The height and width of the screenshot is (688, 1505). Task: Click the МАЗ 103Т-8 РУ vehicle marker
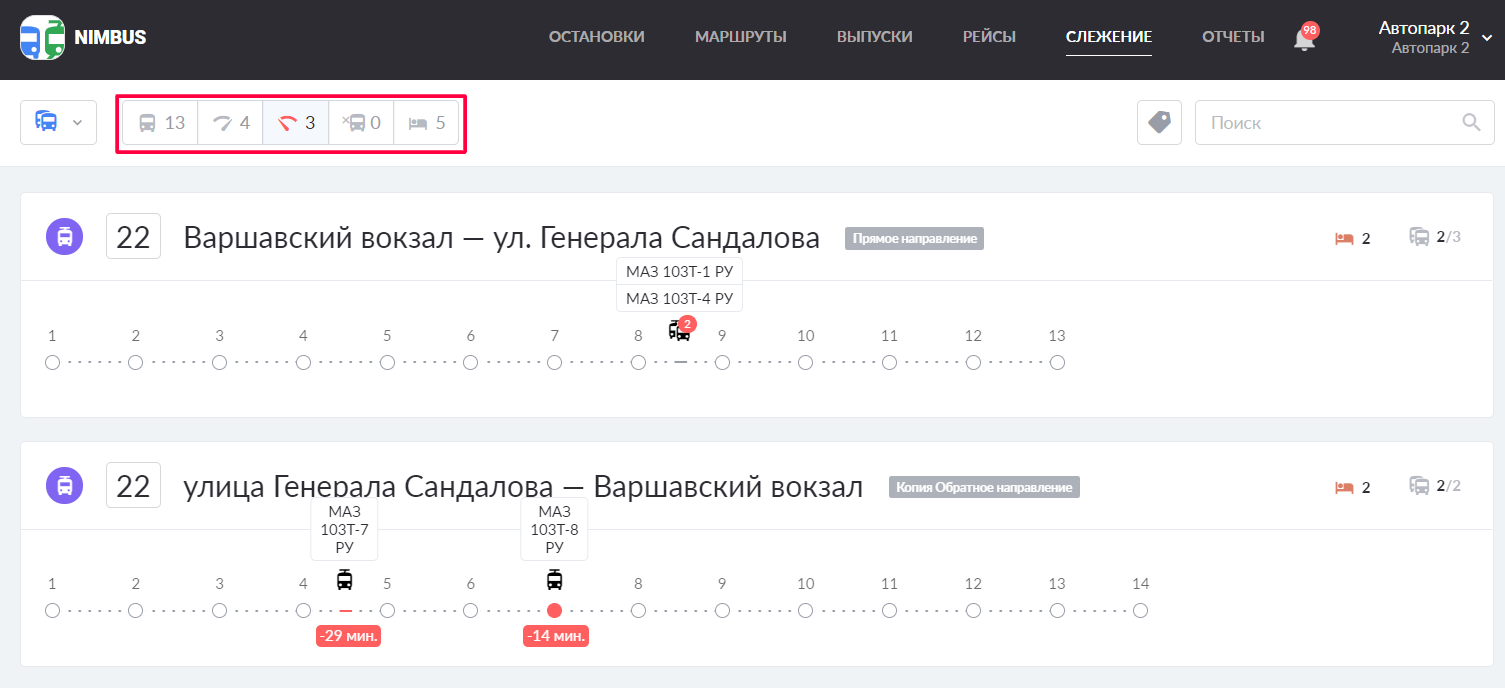coord(555,581)
